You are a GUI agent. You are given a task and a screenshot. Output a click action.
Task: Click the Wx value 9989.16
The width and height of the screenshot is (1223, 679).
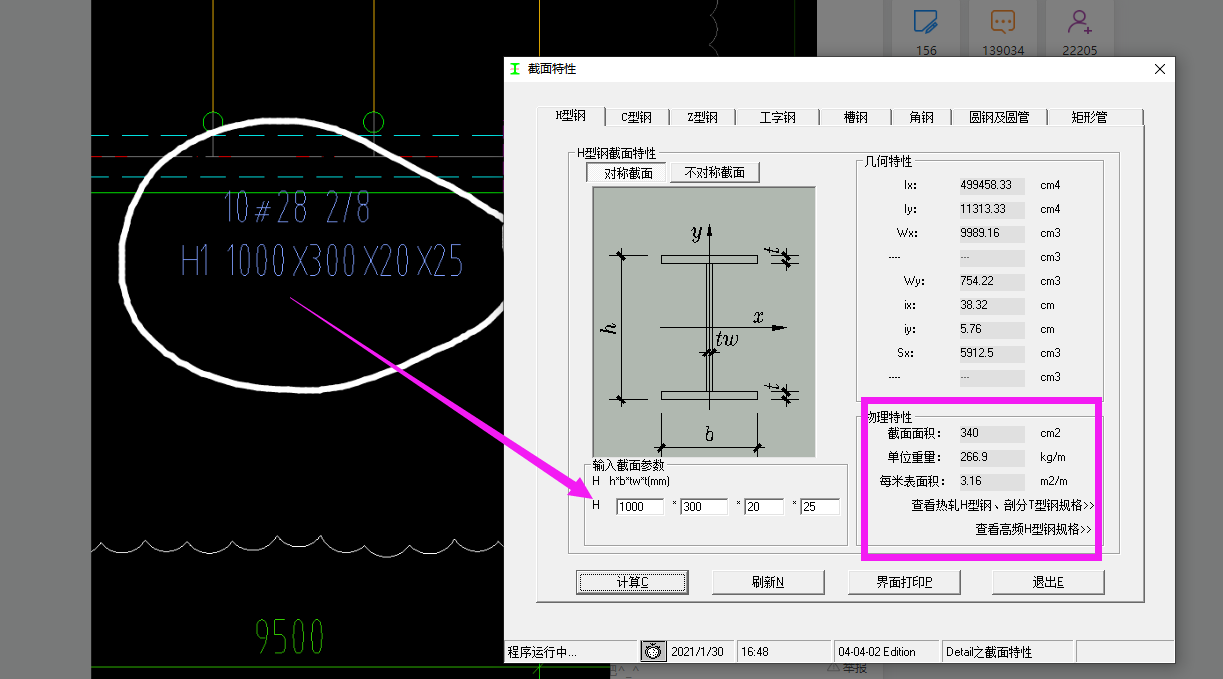click(x=991, y=233)
